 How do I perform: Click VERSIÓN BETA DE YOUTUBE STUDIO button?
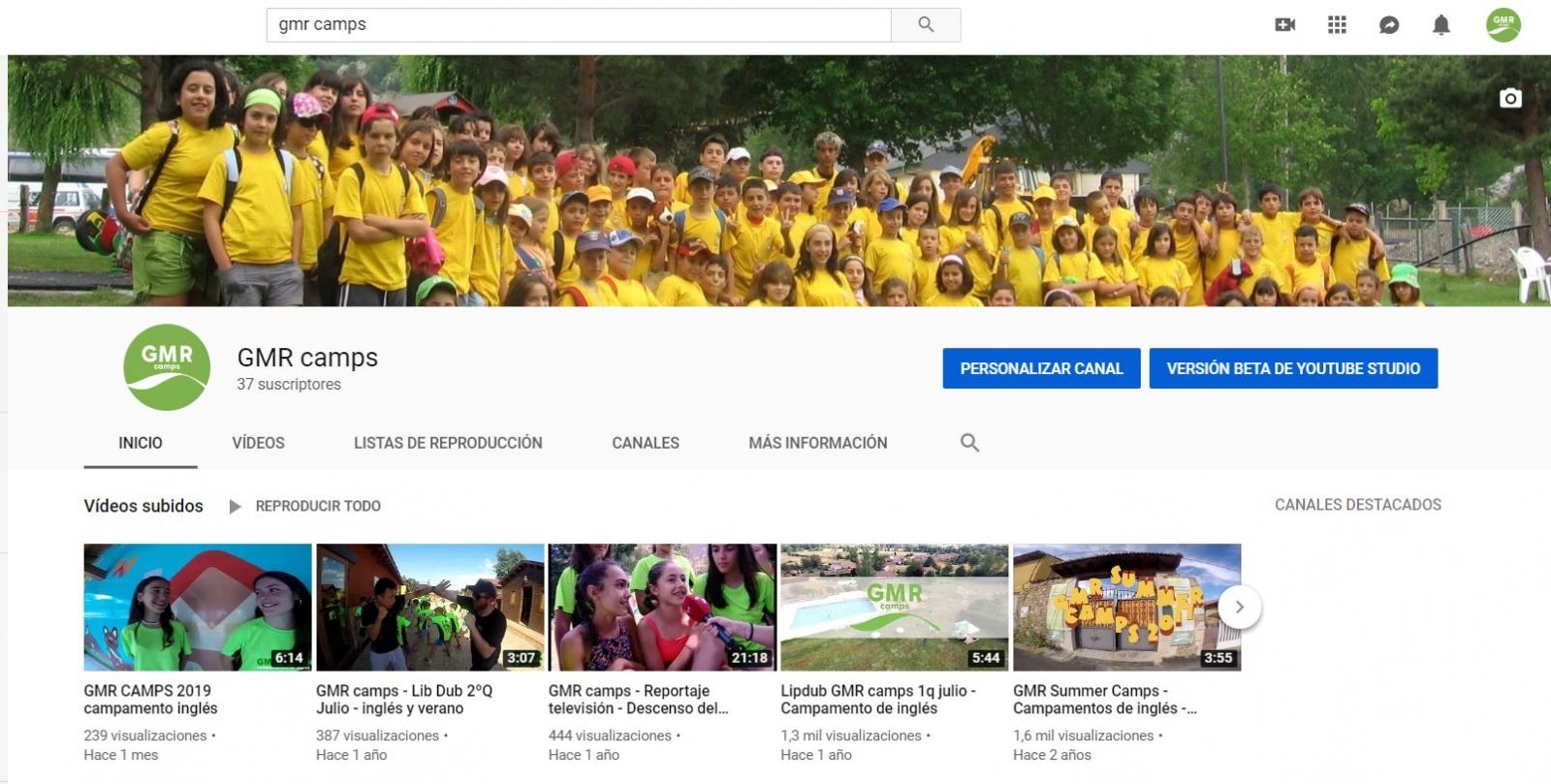tap(1293, 368)
